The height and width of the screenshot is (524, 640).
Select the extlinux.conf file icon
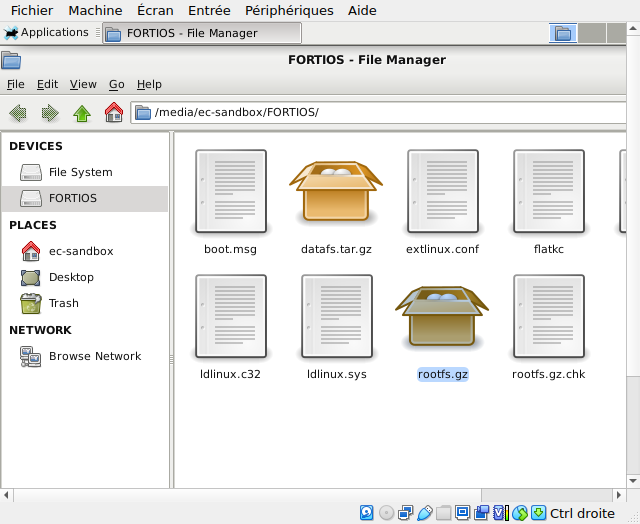442,191
